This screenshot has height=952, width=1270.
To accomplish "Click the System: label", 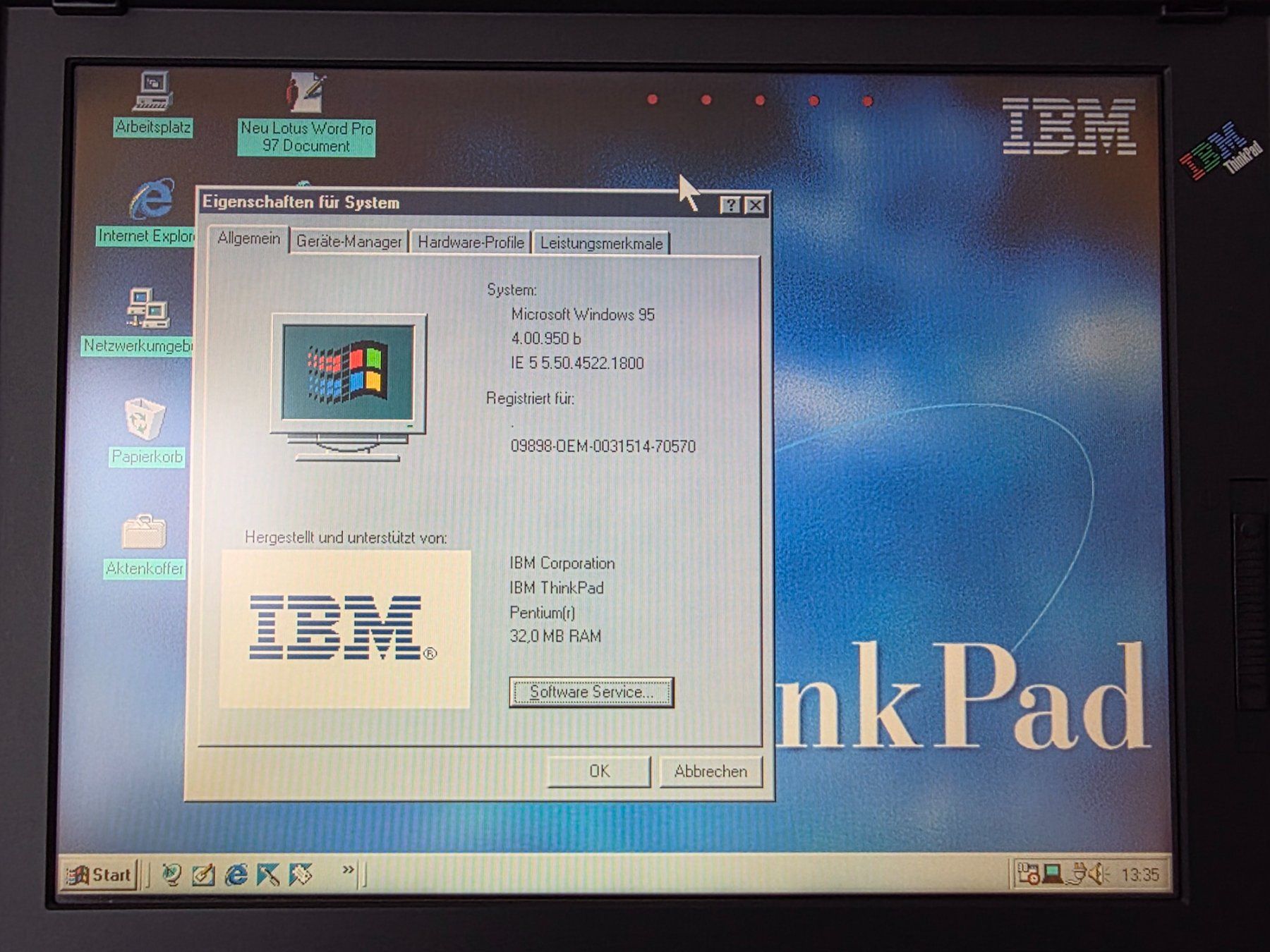I will pyautogui.click(x=512, y=290).
